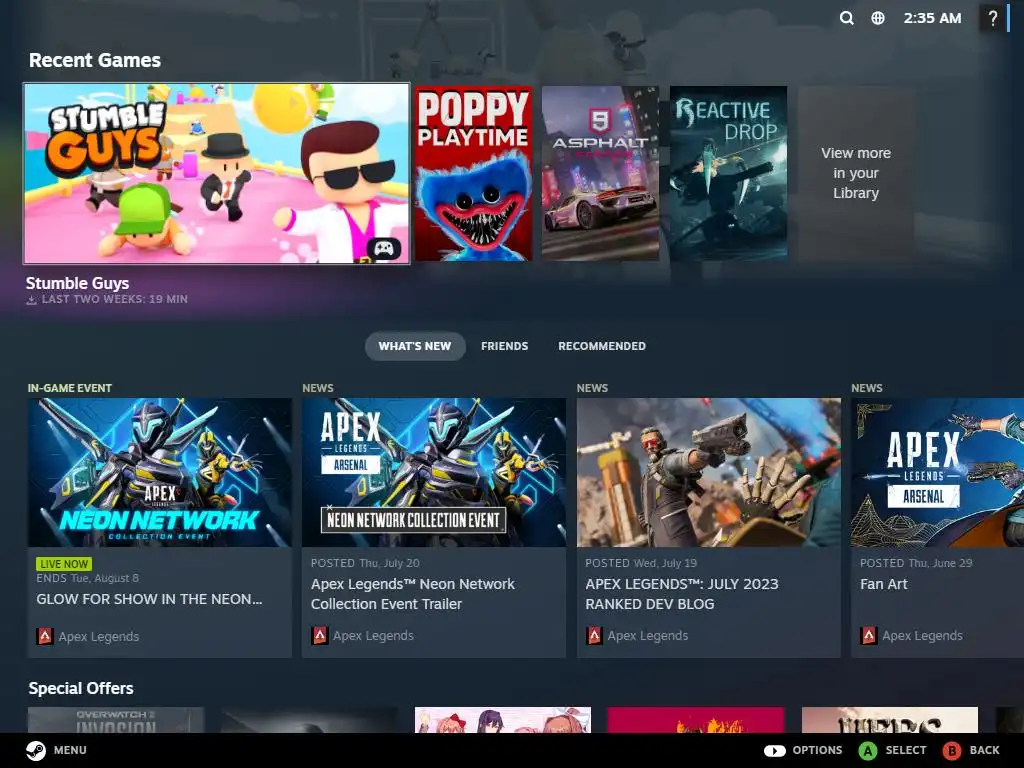Click the Special Offers heading
Image resolution: width=1024 pixels, height=768 pixels.
point(81,688)
